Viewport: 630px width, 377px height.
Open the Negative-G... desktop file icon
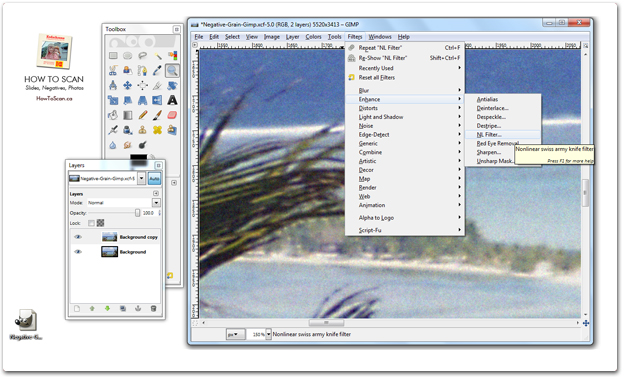pyautogui.click(x=26, y=325)
